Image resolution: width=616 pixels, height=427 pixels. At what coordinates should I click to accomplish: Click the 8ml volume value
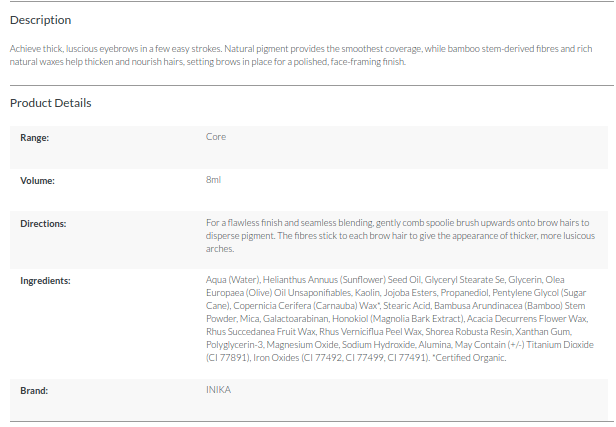pos(213,181)
